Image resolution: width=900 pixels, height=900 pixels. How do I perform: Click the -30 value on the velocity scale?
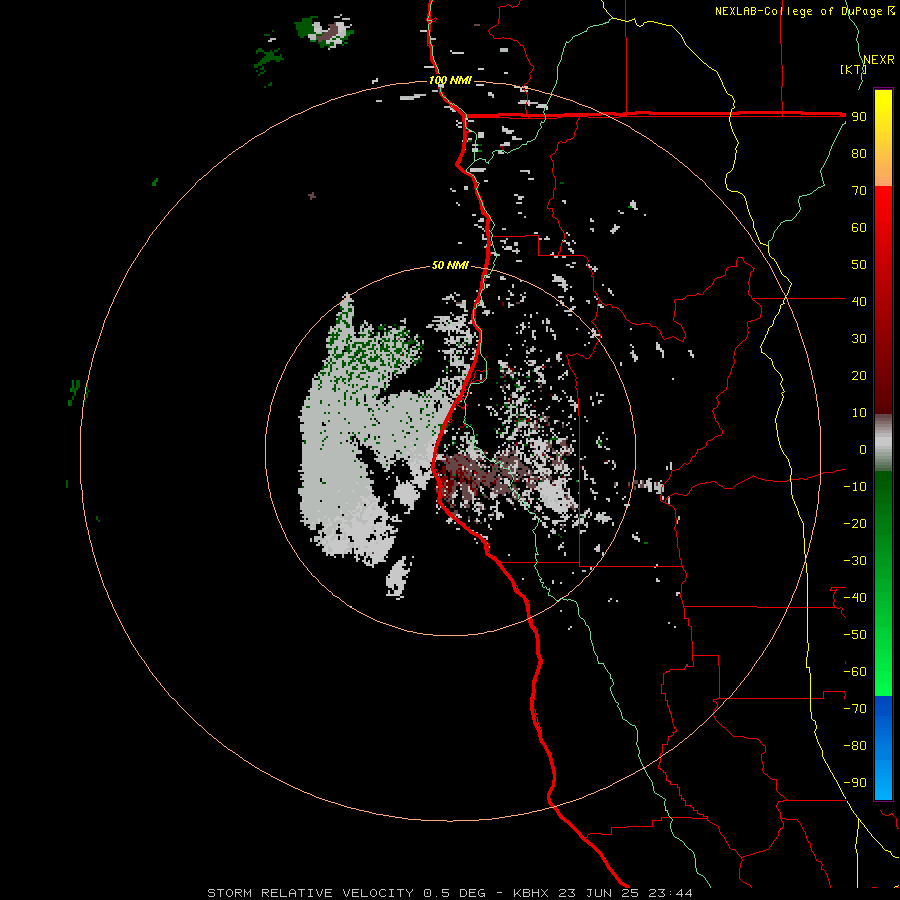point(855,561)
